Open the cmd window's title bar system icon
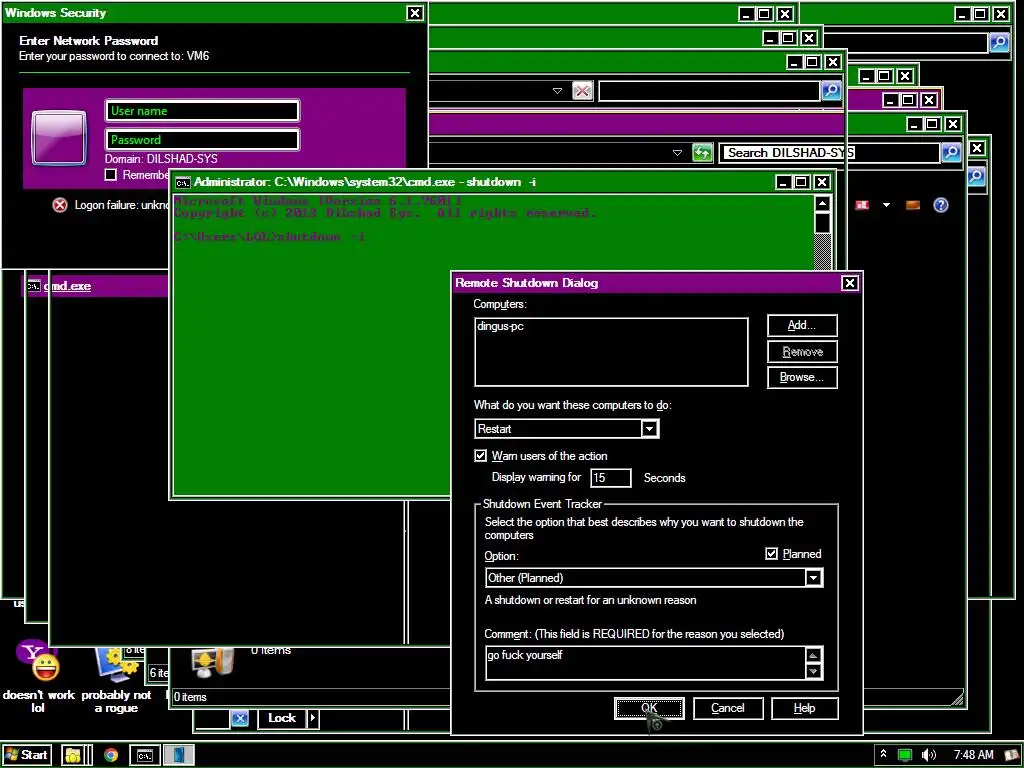The image size is (1024, 768). pyautogui.click(x=183, y=182)
